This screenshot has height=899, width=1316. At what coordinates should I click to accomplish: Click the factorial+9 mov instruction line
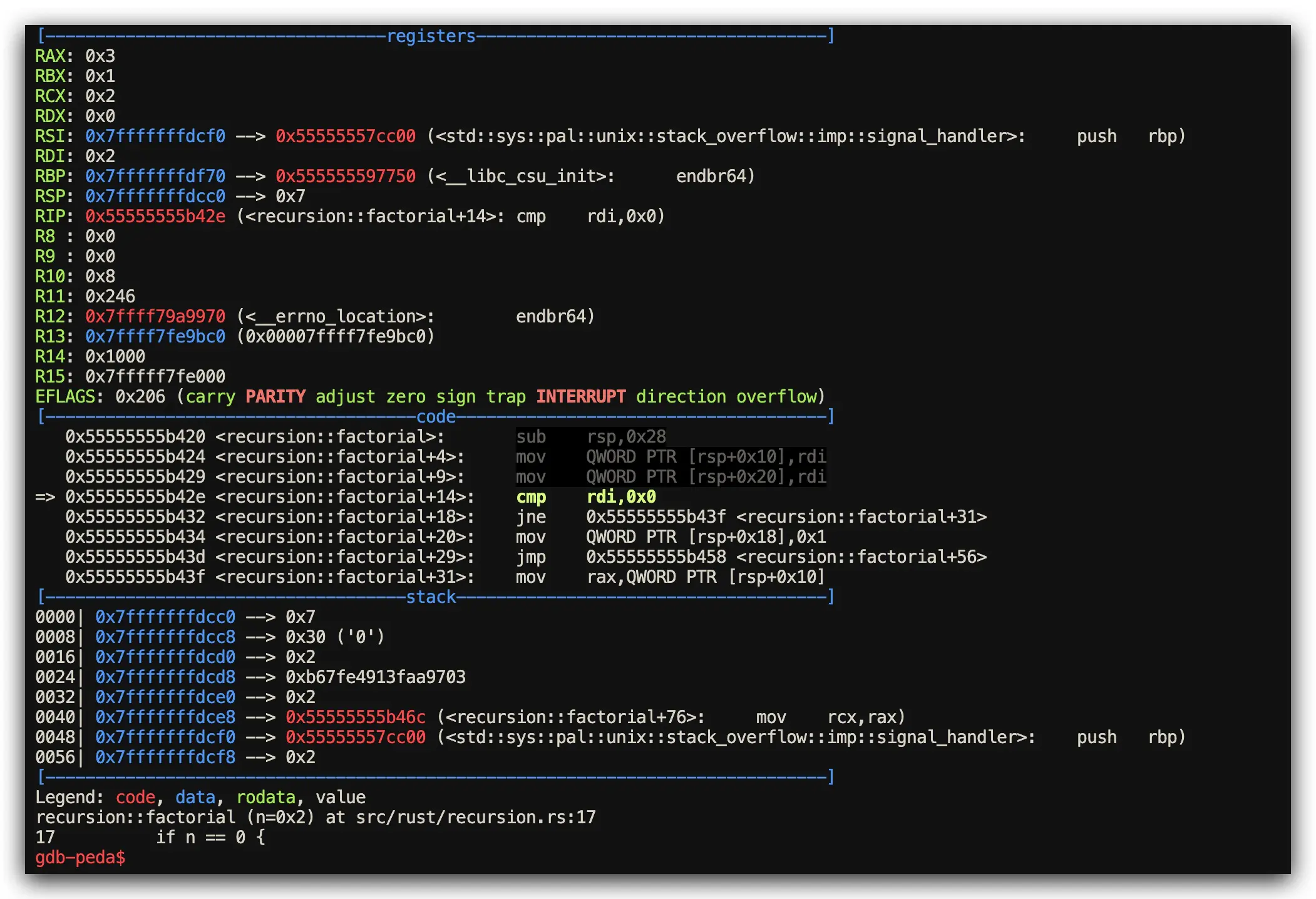(x=446, y=477)
